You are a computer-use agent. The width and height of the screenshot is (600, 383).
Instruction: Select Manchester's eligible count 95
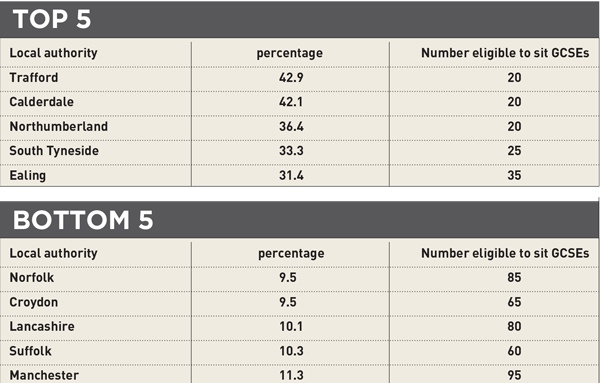coord(514,375)
